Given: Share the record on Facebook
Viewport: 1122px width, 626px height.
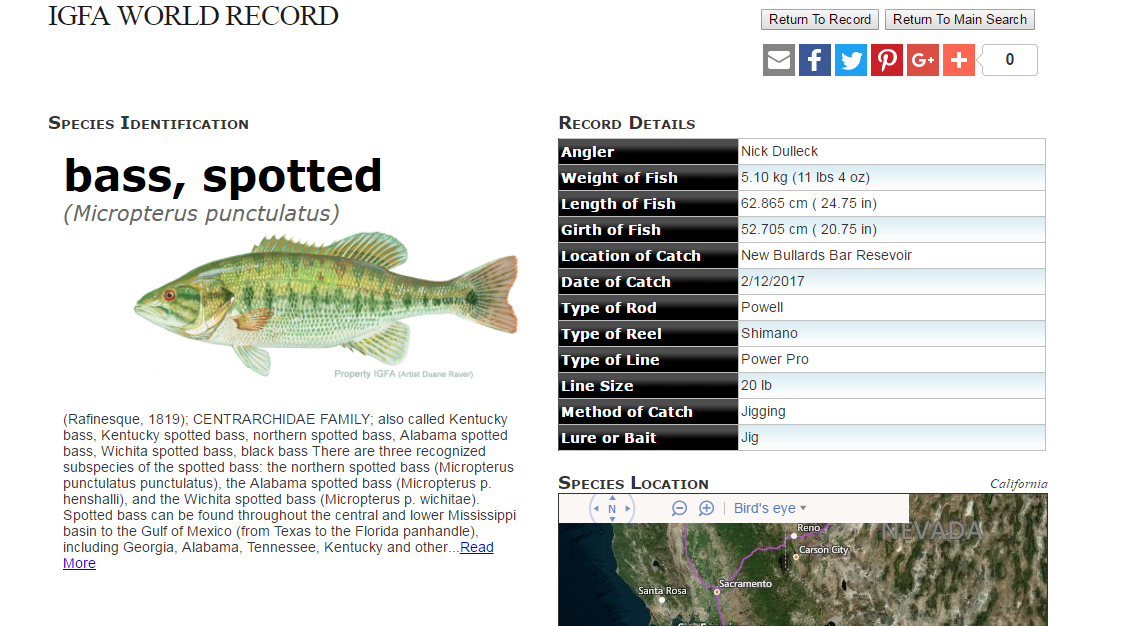Looking at the screenshot, I should 815,60.
